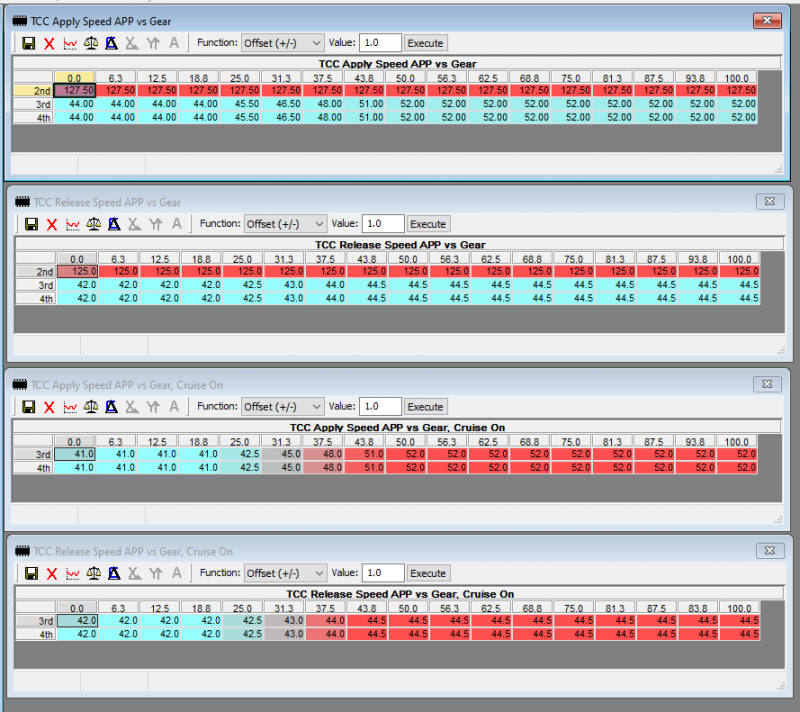
Task: Expand Function dropdown in TCC Release Speed Cruise On window
Action: (284, 573)
